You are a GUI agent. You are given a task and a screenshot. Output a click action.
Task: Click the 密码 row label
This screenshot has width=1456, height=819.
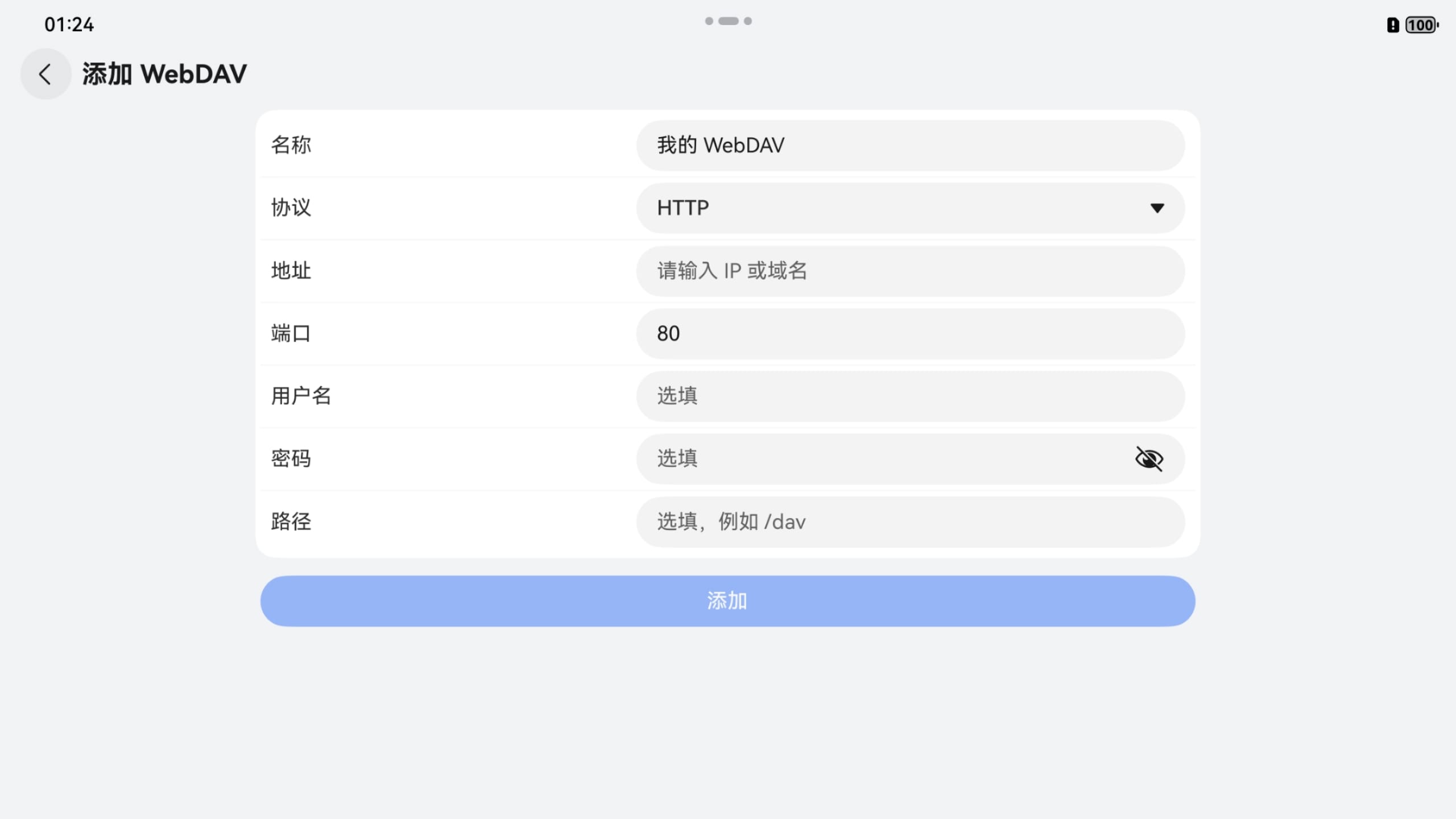pos(291,458)
